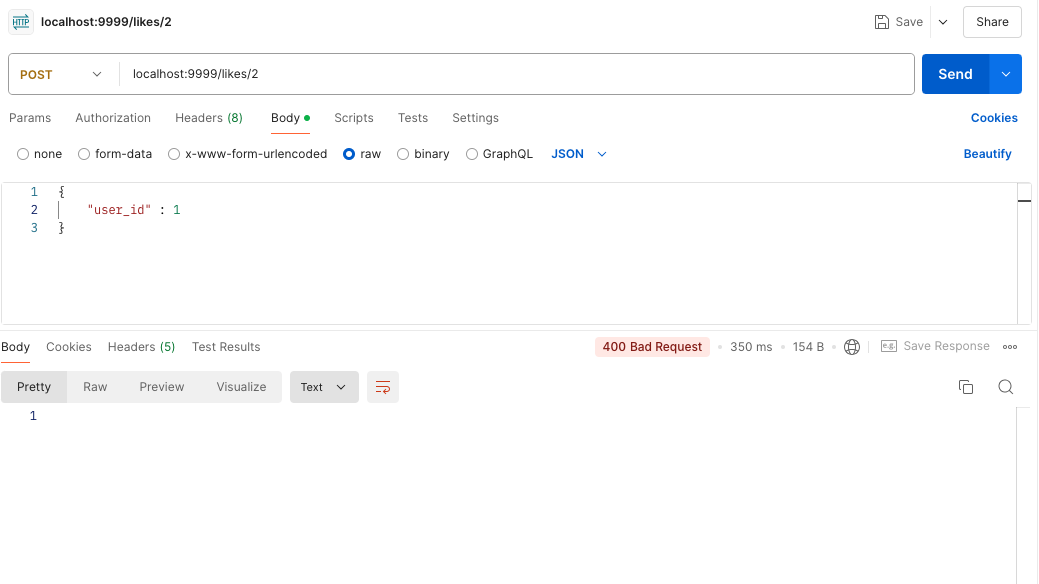The width and height of the screenshot is (1039, 584).
Task: Select the GraphQL body option
Action: [x=472, y=154]
